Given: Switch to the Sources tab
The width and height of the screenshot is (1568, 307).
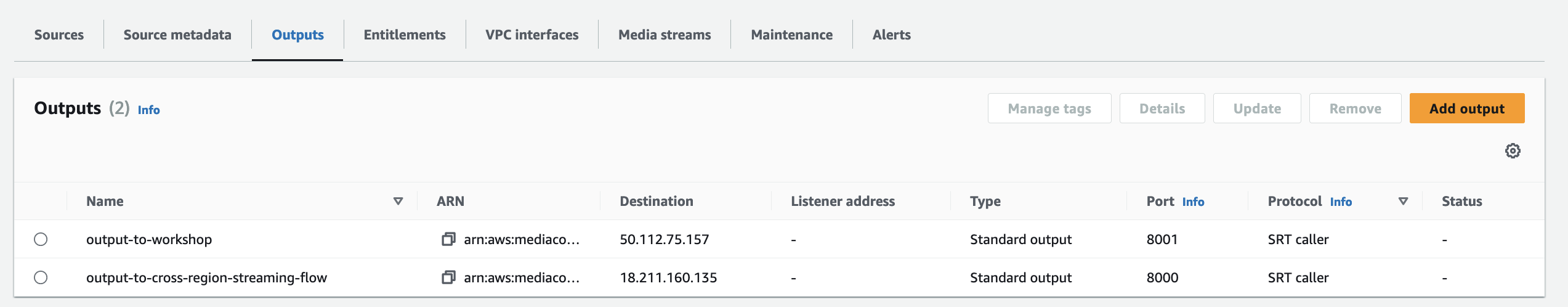Looking at the screenshot, I should (x=59, y=35).
